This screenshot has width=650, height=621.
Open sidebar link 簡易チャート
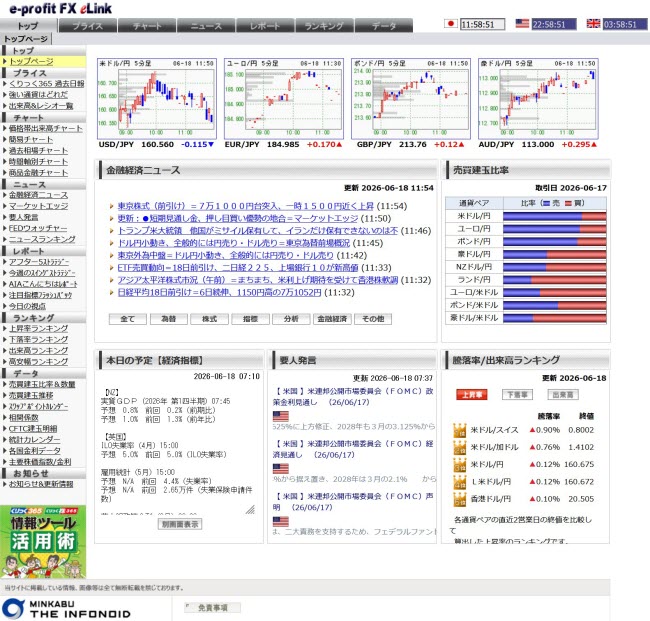click(x=31, y=139)
